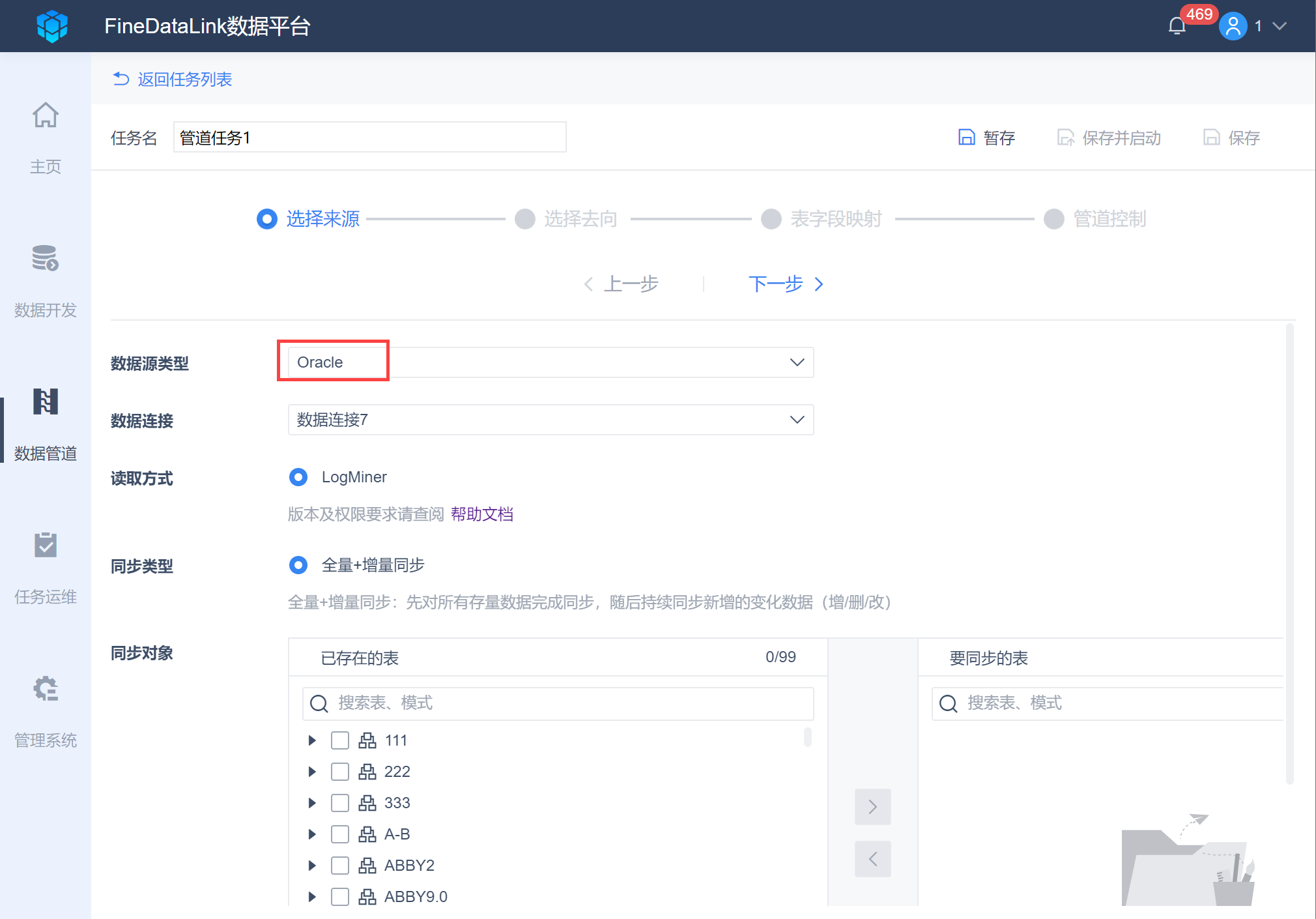Select the LogMiner radio button
The image size is (1316, 919).
[298, 477]
